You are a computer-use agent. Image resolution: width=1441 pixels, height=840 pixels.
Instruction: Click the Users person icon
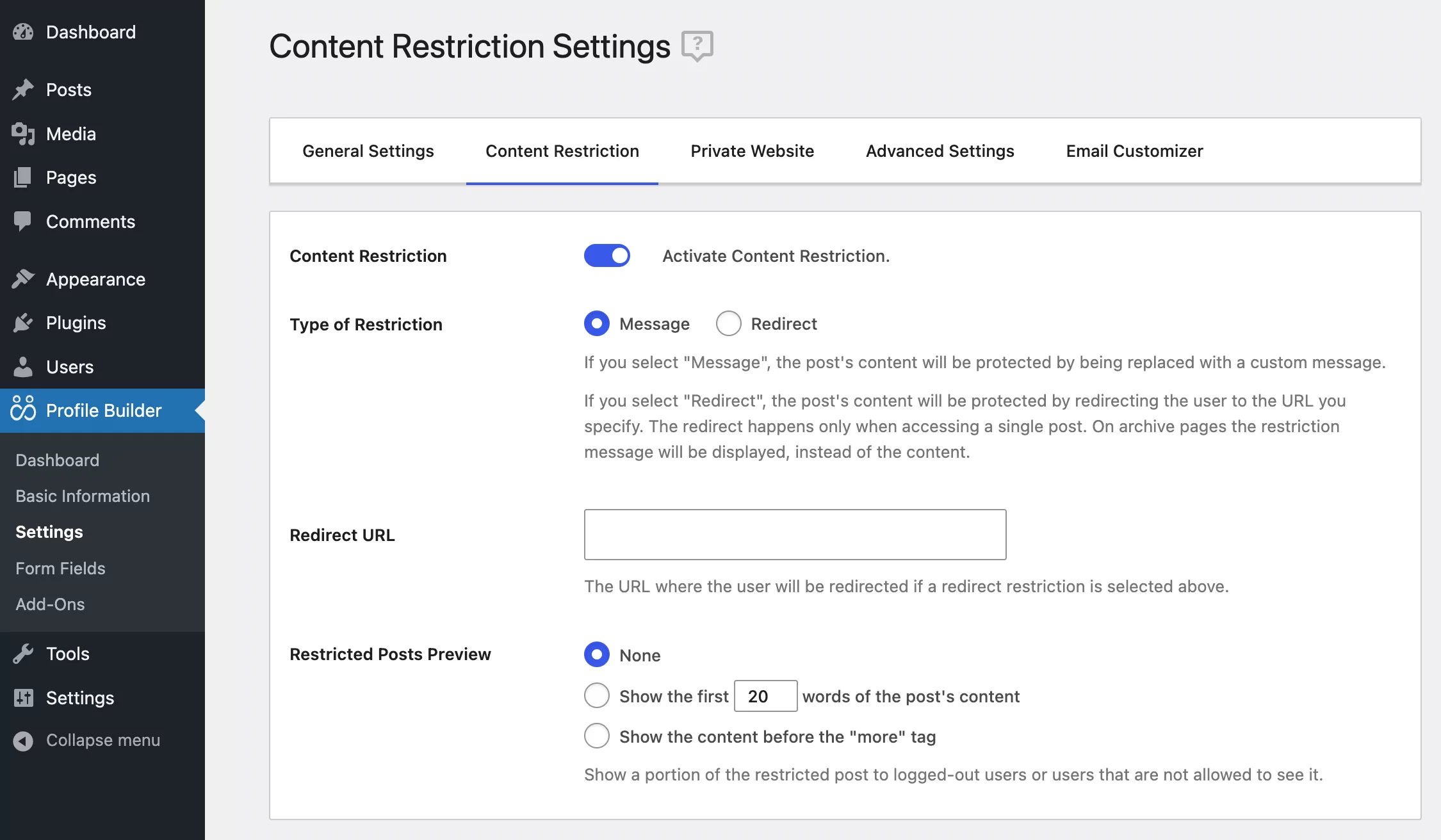pos(23,367)
